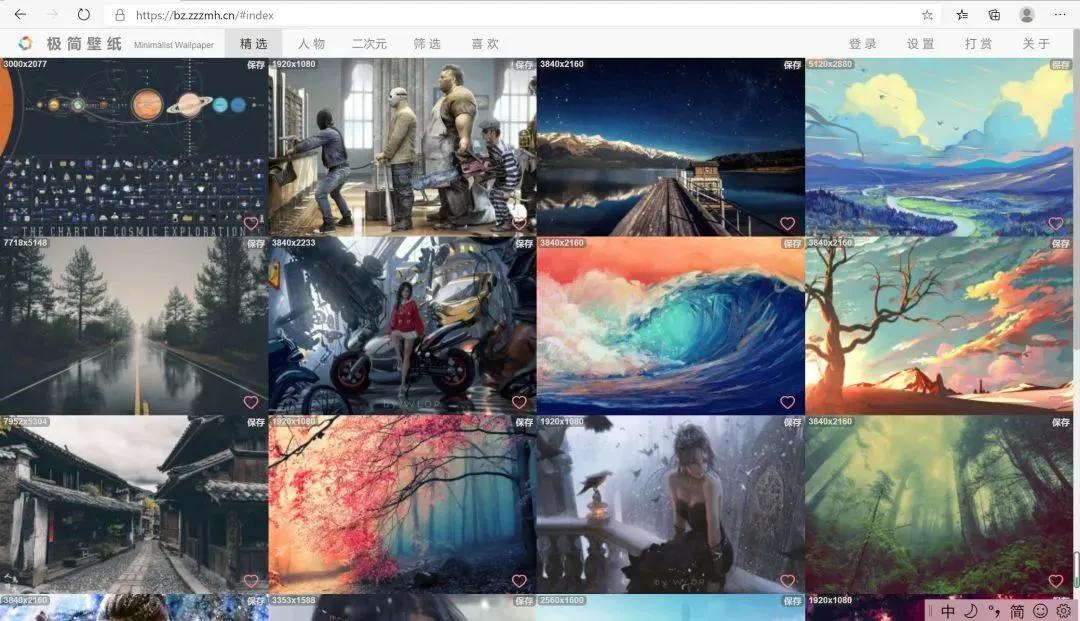Save the heist characters 1920x1080 wallpaper
The image size is (1080, 621).
click(x=524, y=65)
